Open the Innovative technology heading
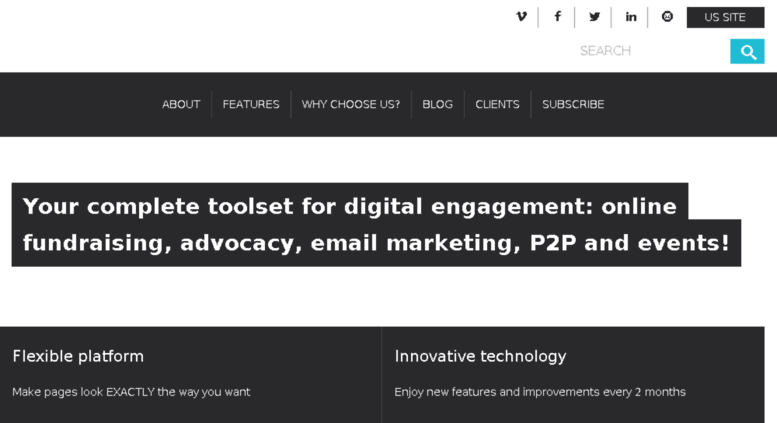The image size is (777, 423). pyautogui.click(x=480, y=356)
